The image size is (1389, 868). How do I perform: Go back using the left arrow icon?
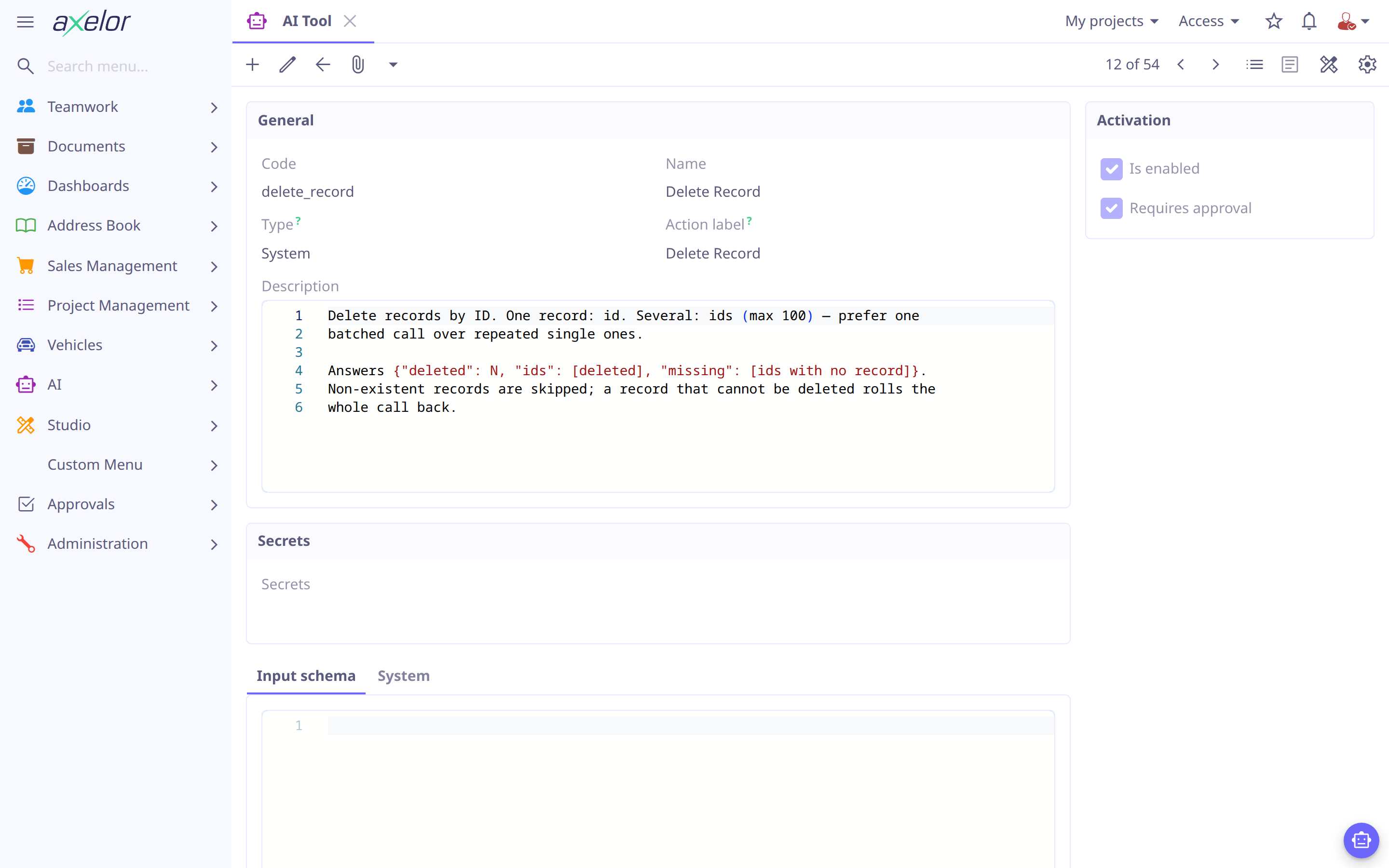323,64
